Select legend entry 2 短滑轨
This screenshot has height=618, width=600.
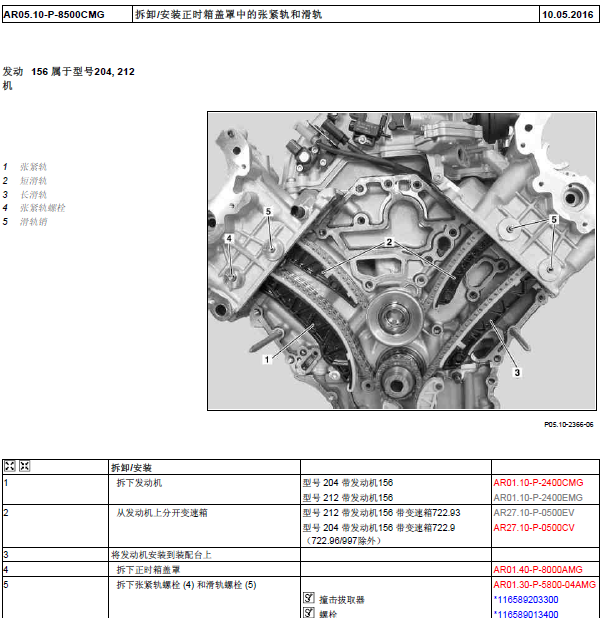[x=24, y=181]
